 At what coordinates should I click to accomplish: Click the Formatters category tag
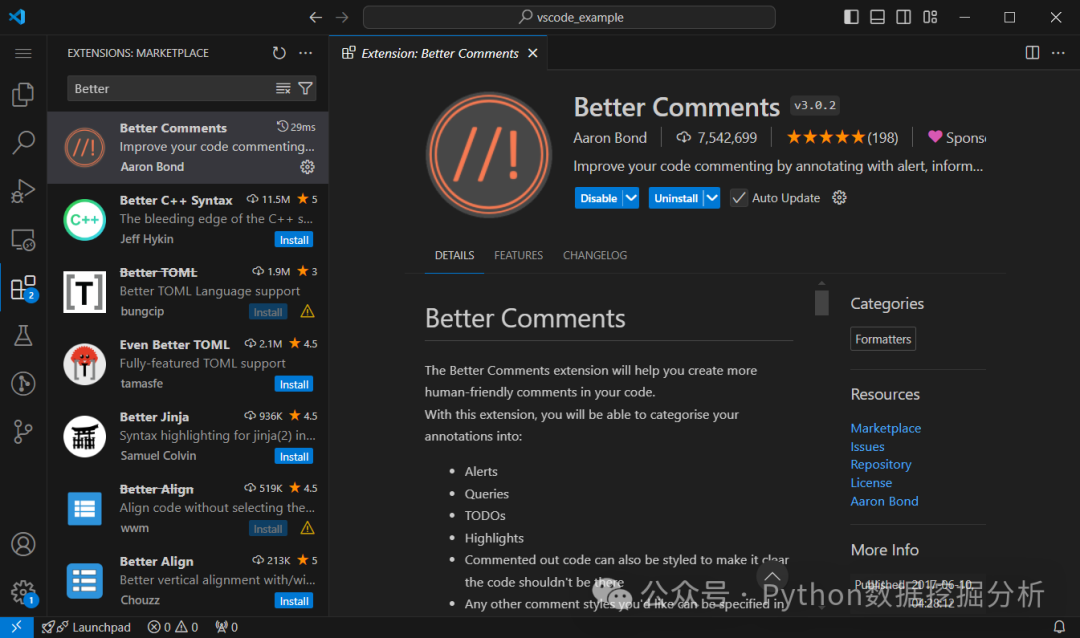[x=882, y=339]
